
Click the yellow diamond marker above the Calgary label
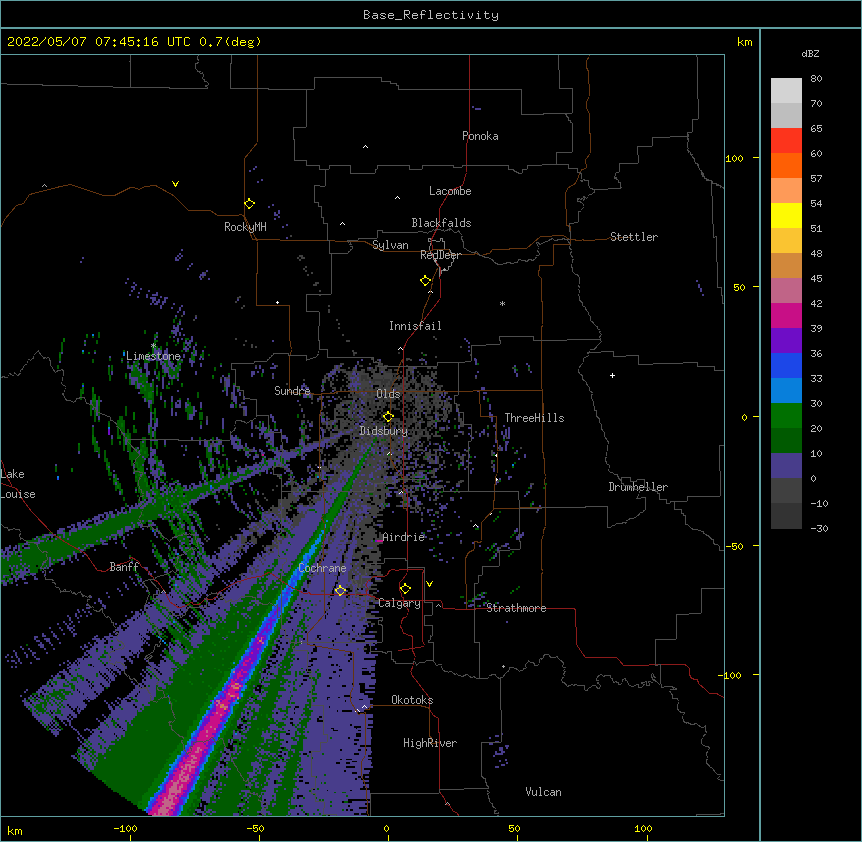pos(405,589)
